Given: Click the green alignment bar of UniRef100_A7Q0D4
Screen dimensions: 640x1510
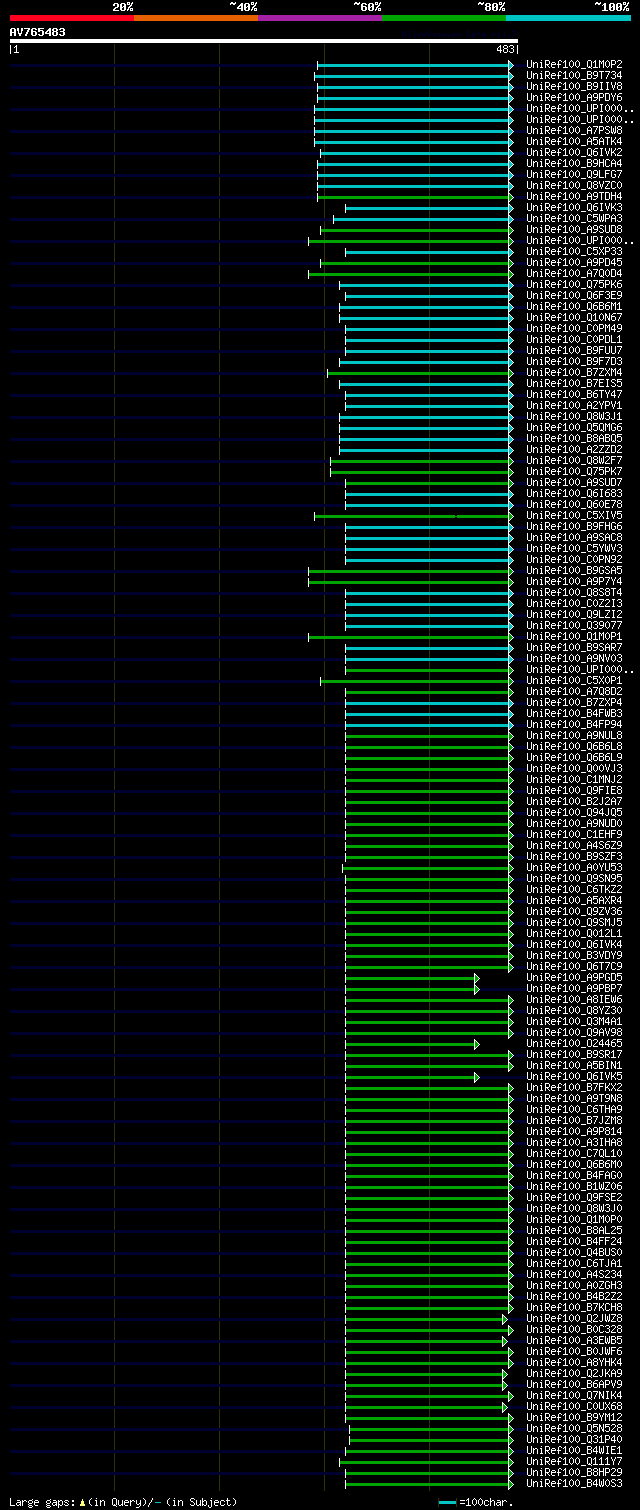Looking at the screenshot, I should click(410, 273).
